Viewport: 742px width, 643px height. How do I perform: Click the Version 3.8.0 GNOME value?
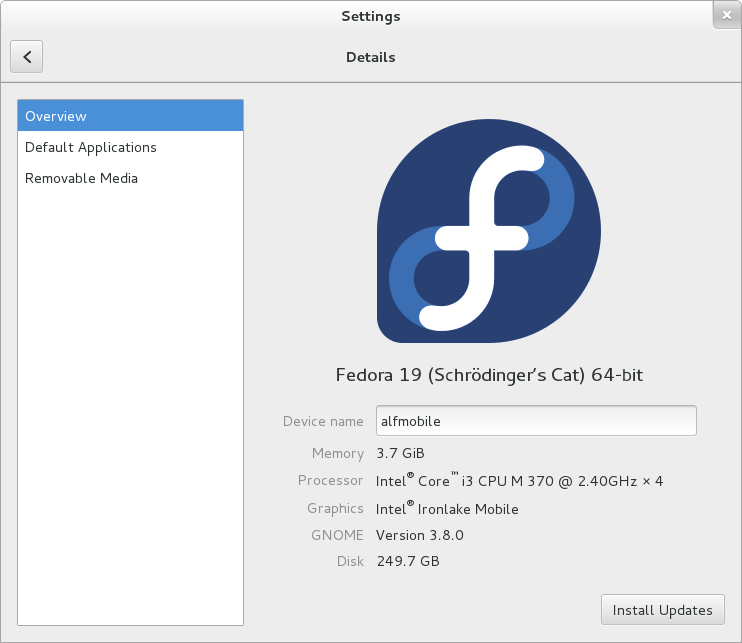[420, 535]
